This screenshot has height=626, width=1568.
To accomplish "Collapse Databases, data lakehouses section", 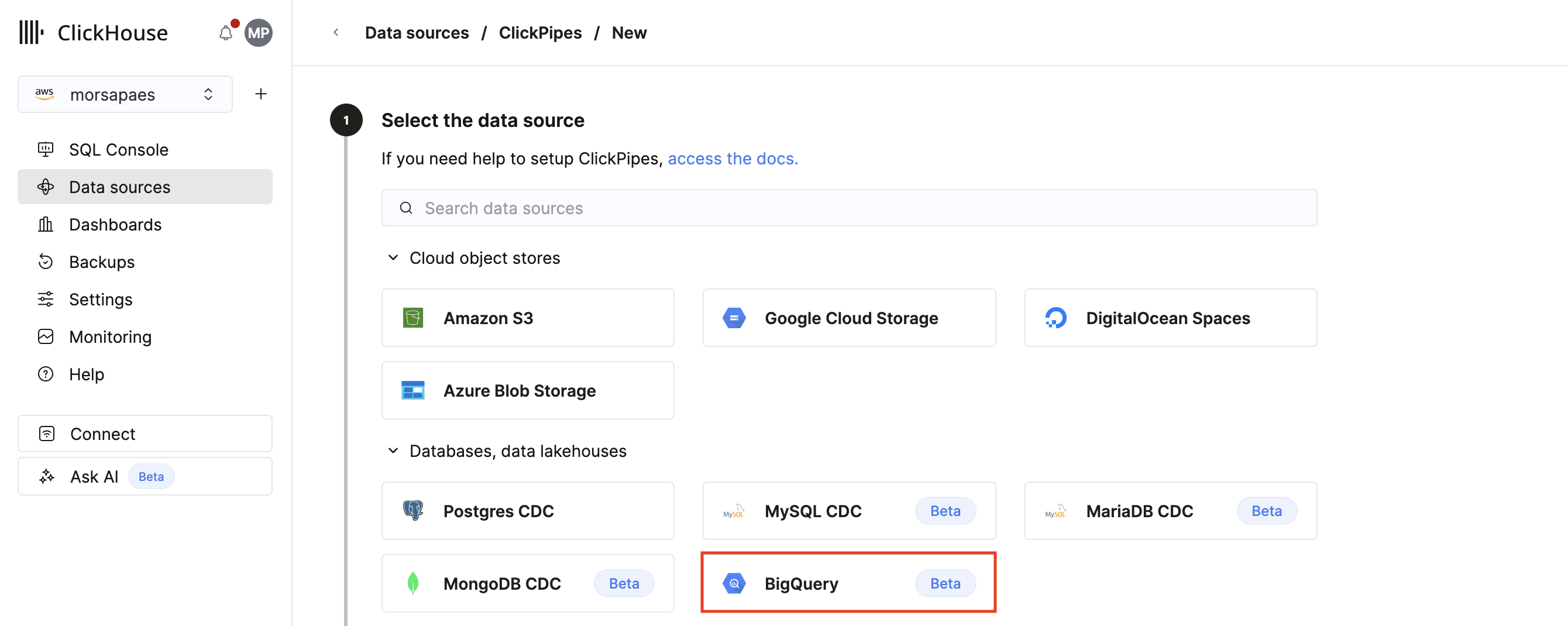I will pyautogui.click(x=393, y=450).
